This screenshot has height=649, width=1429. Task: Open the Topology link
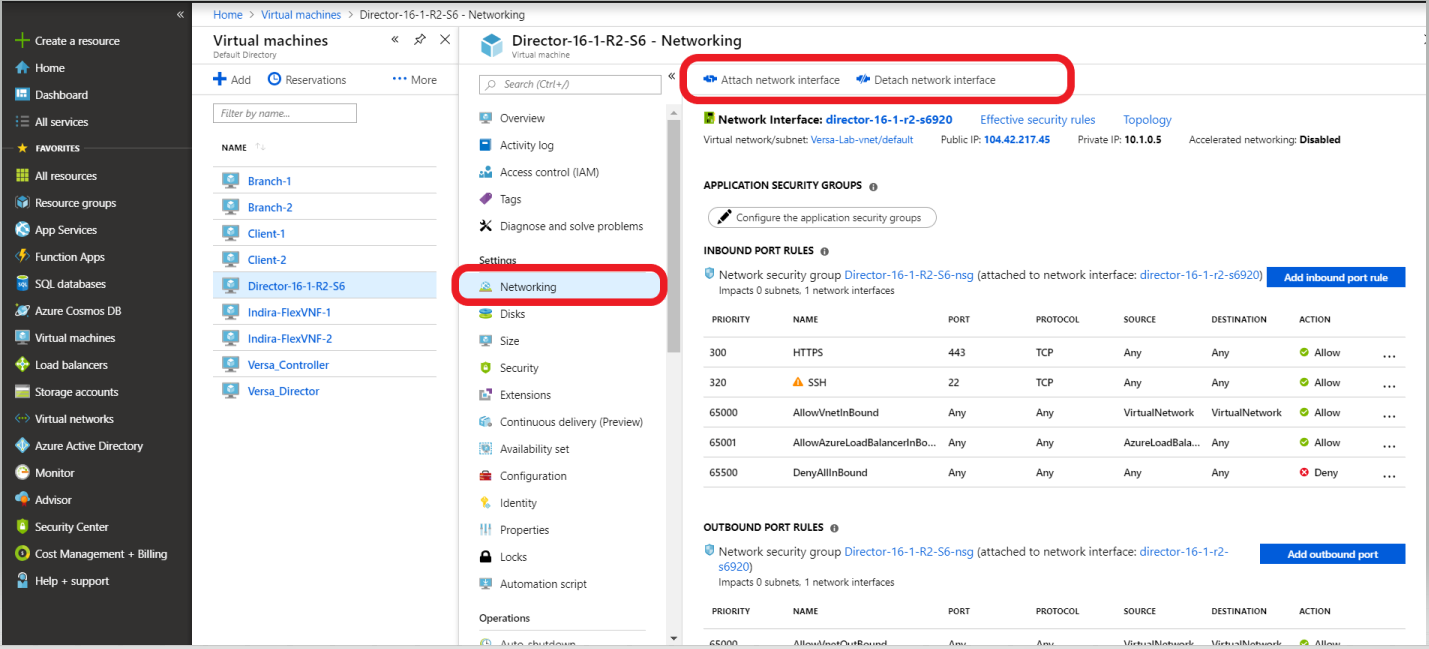pyautogui.click(x=1147, y=120)
